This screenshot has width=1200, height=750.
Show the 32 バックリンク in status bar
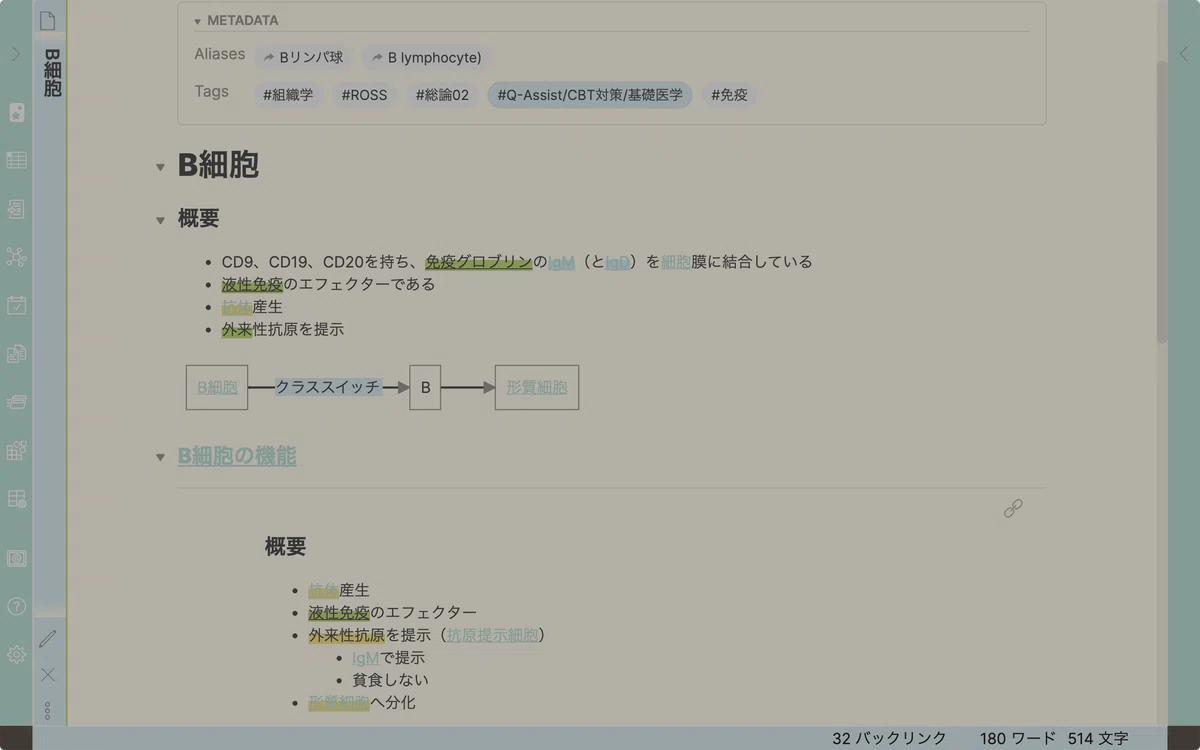click(x=889, y=738)
